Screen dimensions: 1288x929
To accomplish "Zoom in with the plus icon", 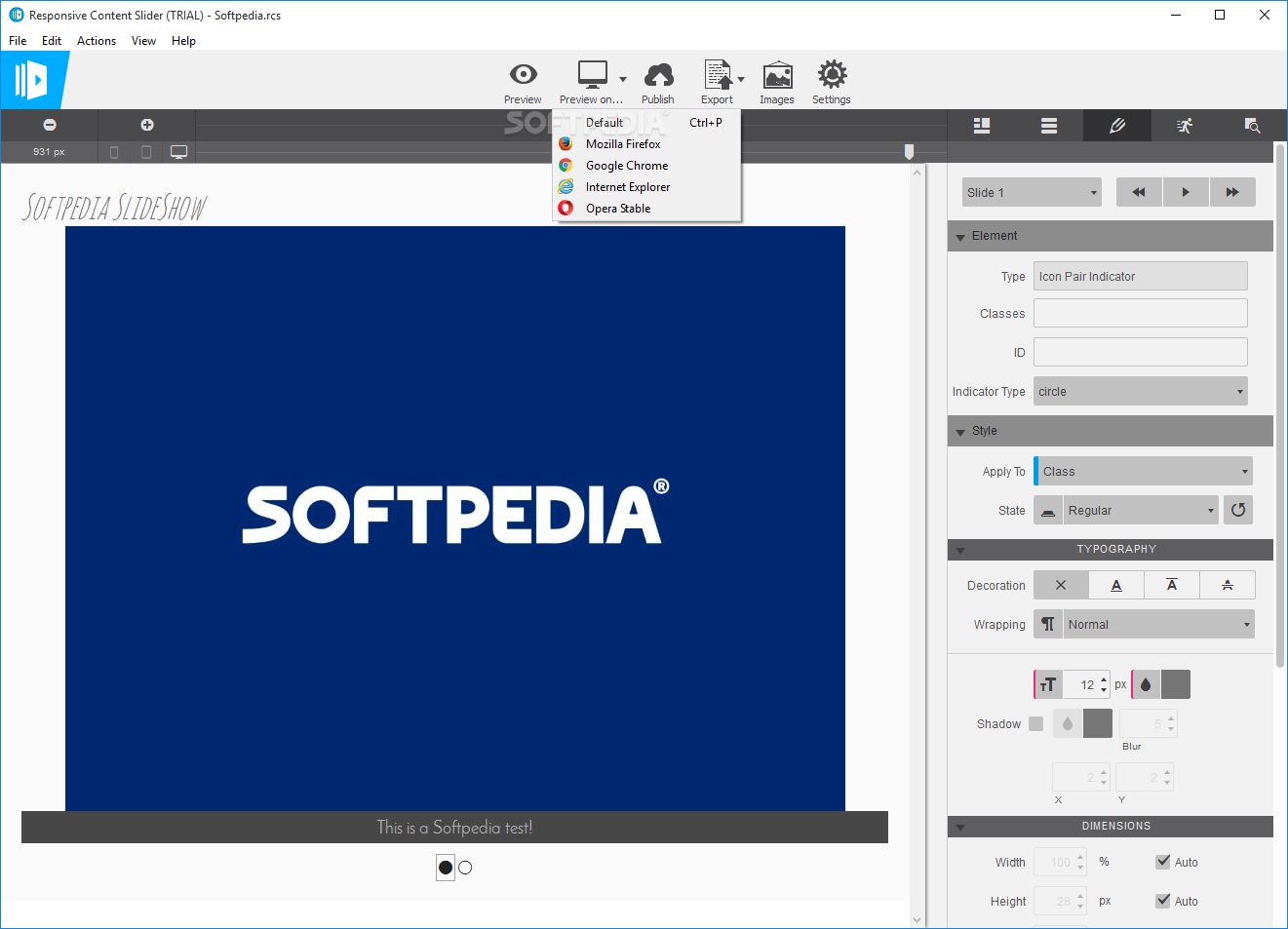I will pyautogui.click(x=147, y=125).
